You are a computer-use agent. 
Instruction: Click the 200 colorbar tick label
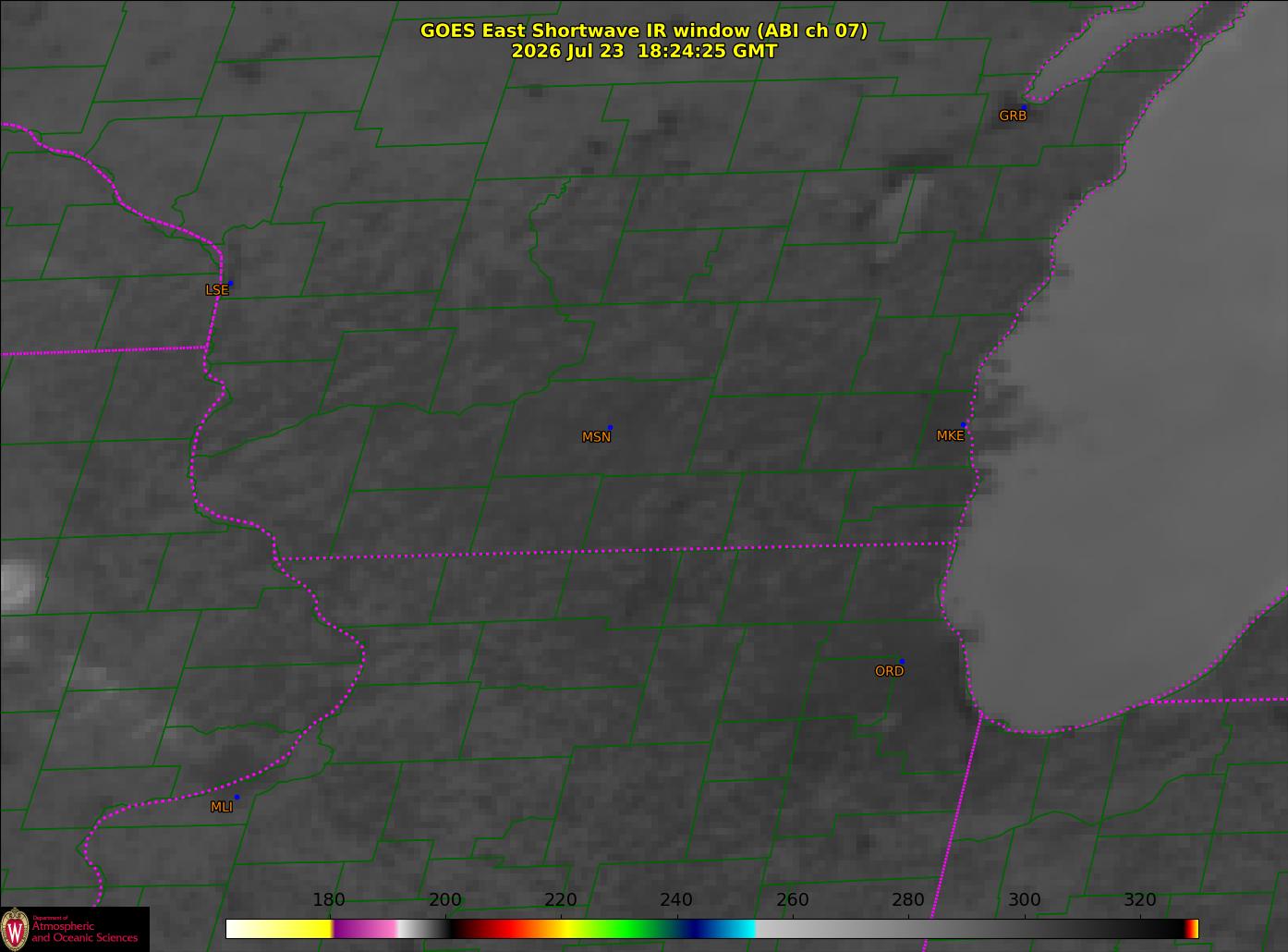[445, 900]
